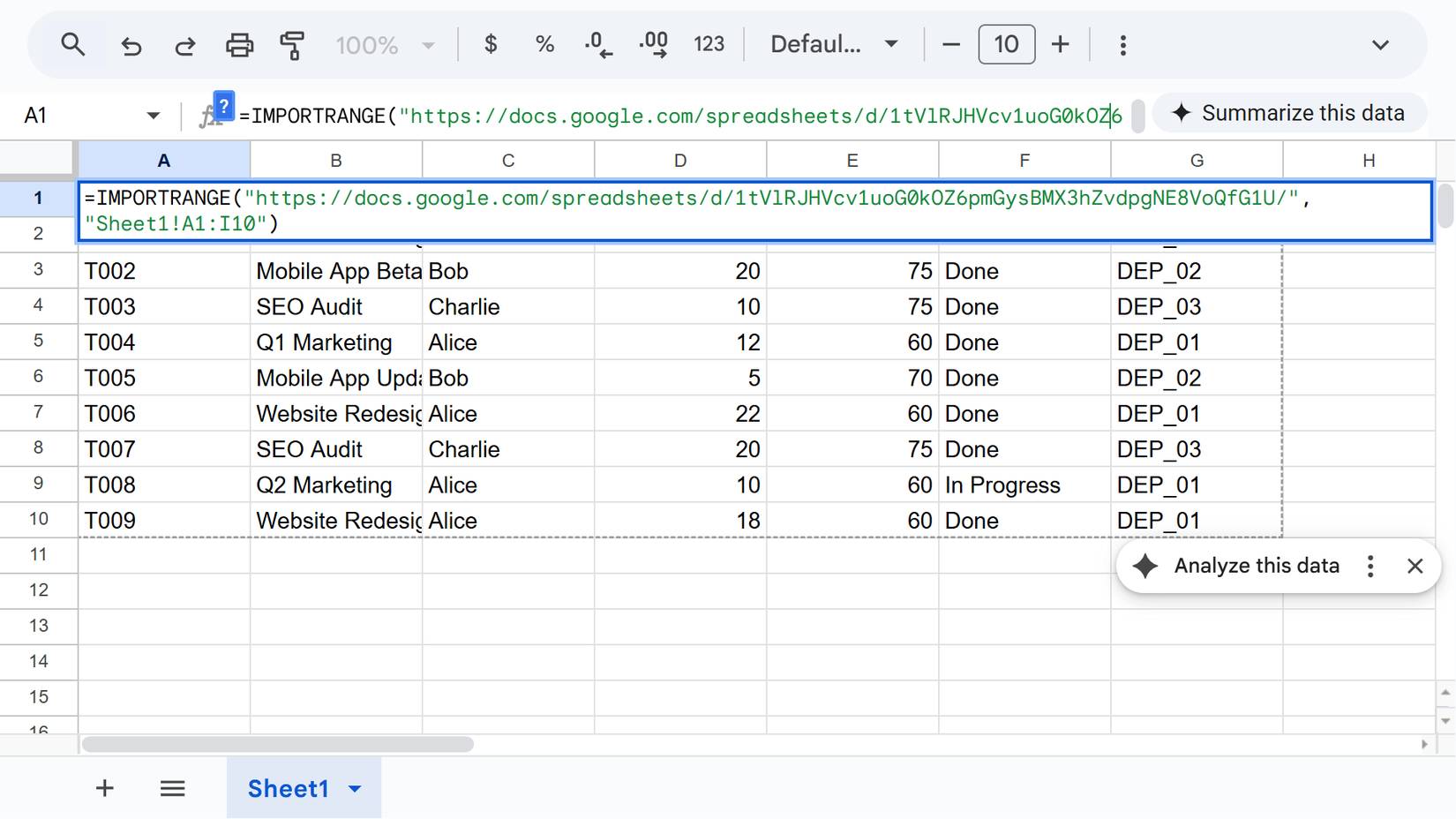
Task: Open the 123 number format menu
Action: (709, 44)
